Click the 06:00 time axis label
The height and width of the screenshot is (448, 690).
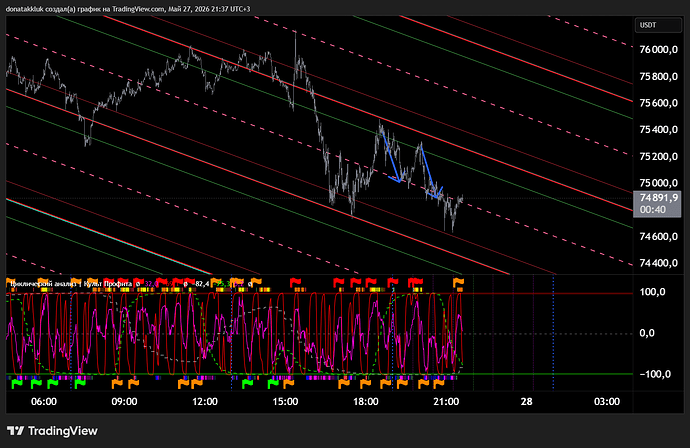[x=44, y=402]
